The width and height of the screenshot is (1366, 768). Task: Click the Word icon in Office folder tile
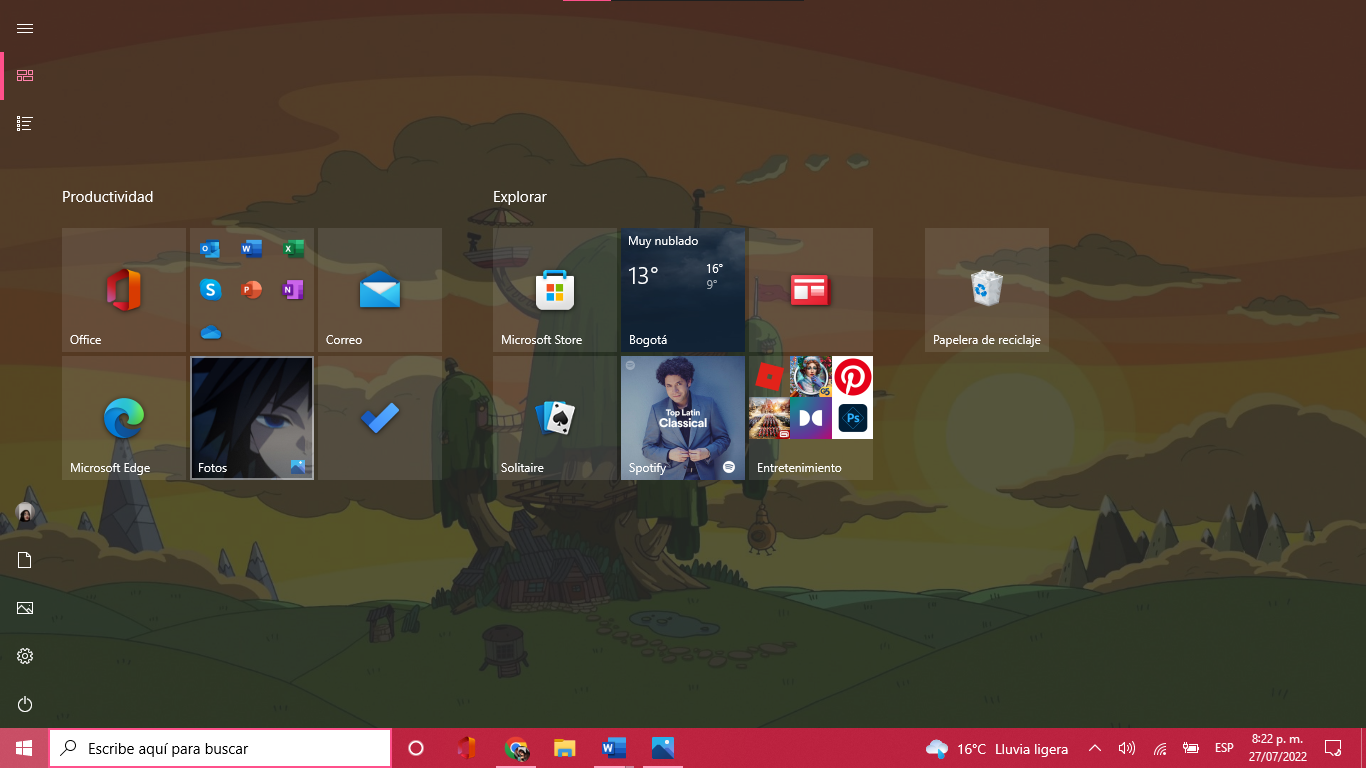pos(252,249)
